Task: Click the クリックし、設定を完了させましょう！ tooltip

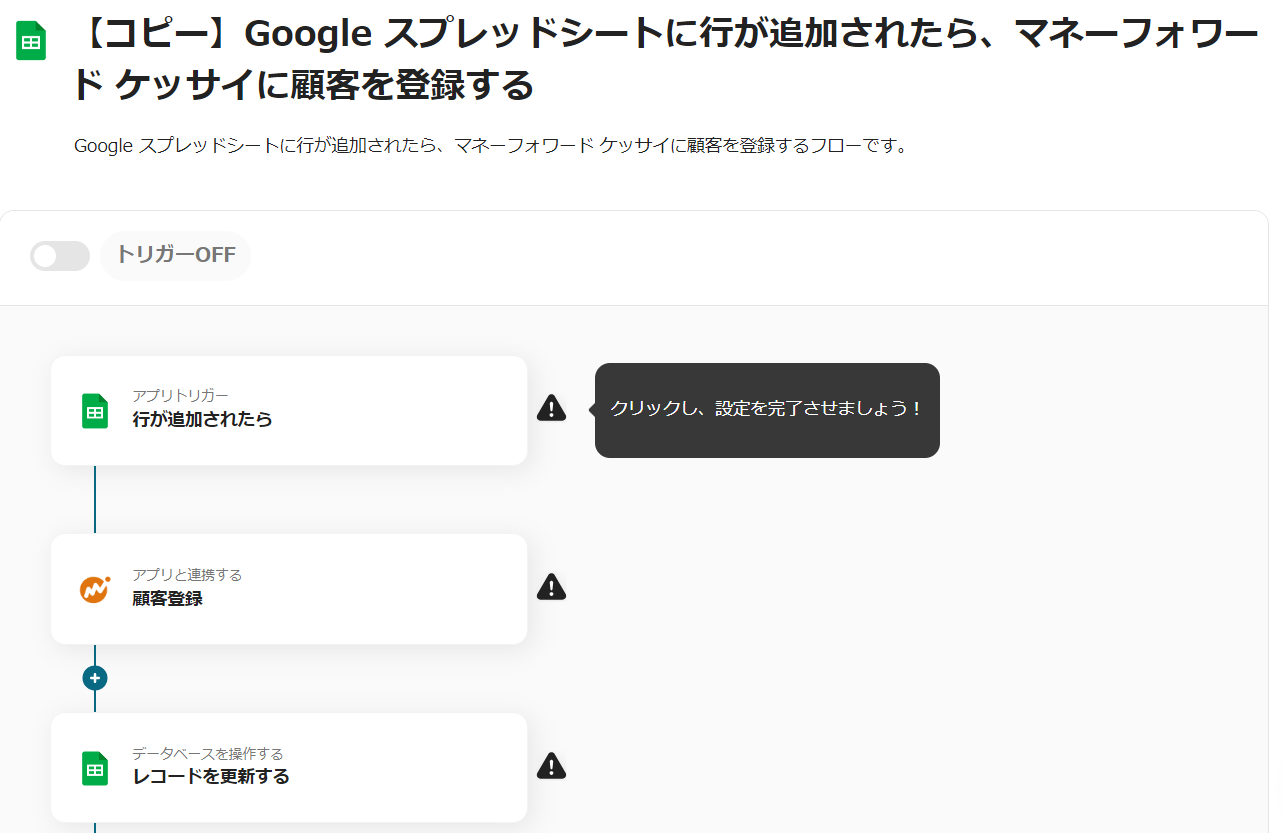Action: tap(767, 410)
